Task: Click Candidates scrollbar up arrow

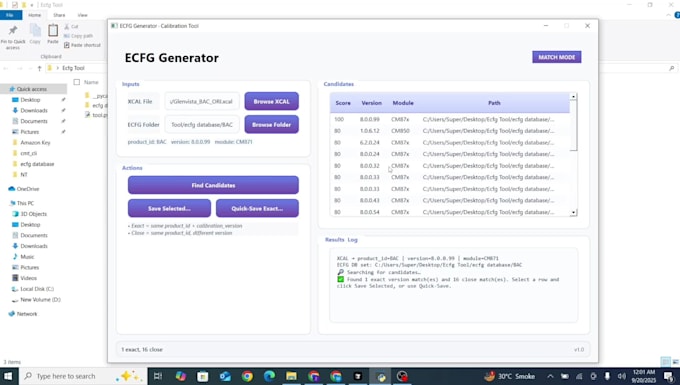Action: pos(573,96)
